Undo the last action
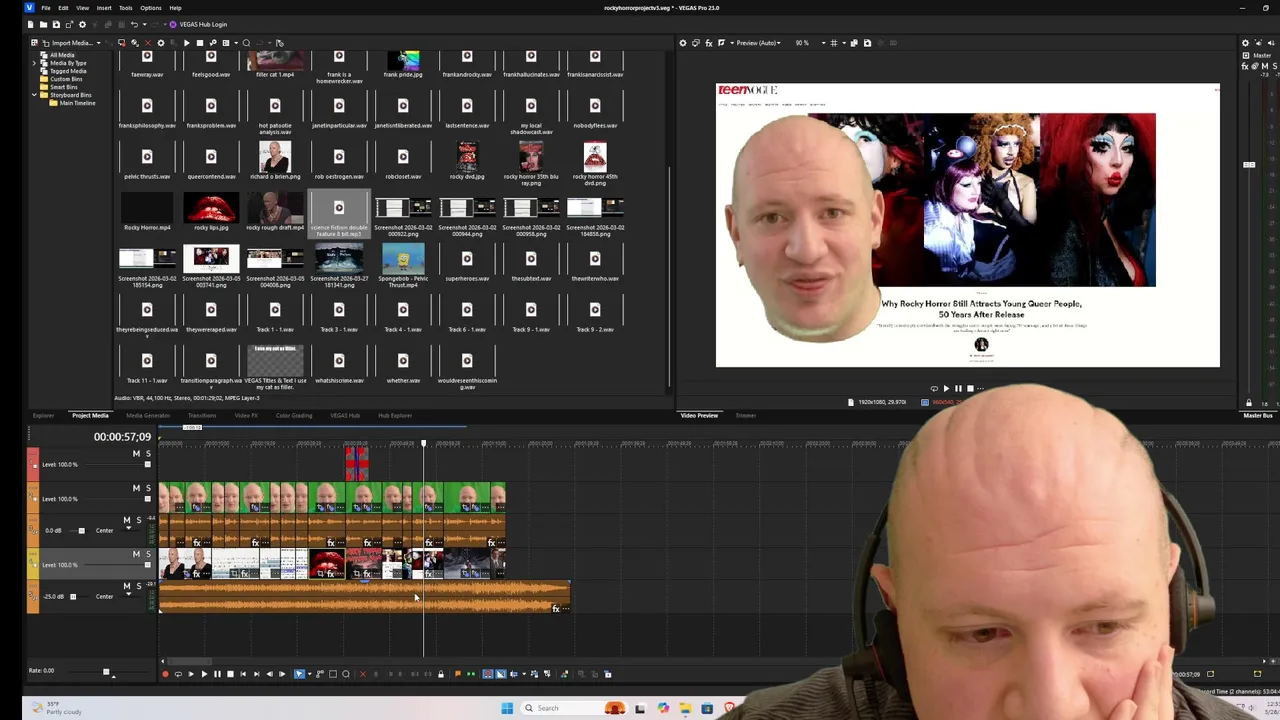The image size is (1280, 720). coord(134,24)
